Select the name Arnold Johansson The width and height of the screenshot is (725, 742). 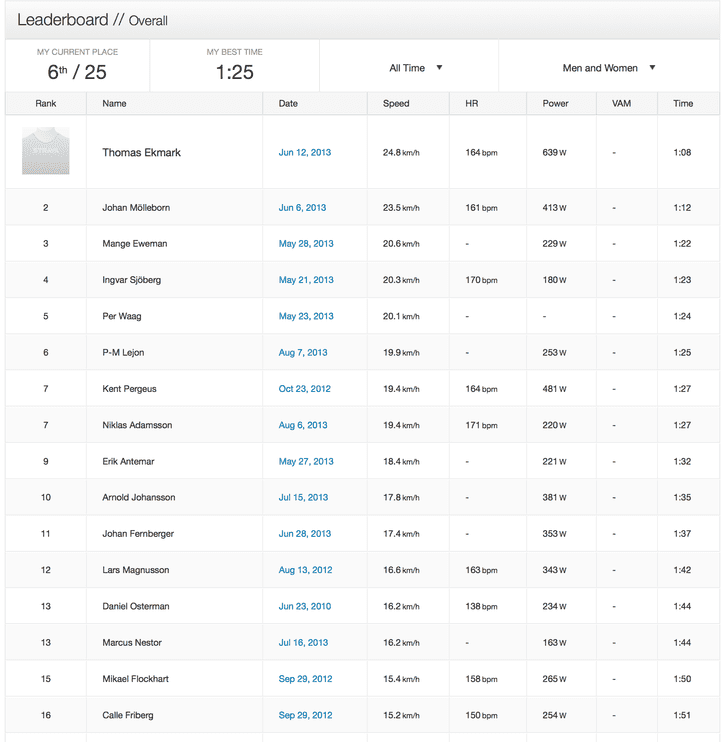(x=139, y=497)
